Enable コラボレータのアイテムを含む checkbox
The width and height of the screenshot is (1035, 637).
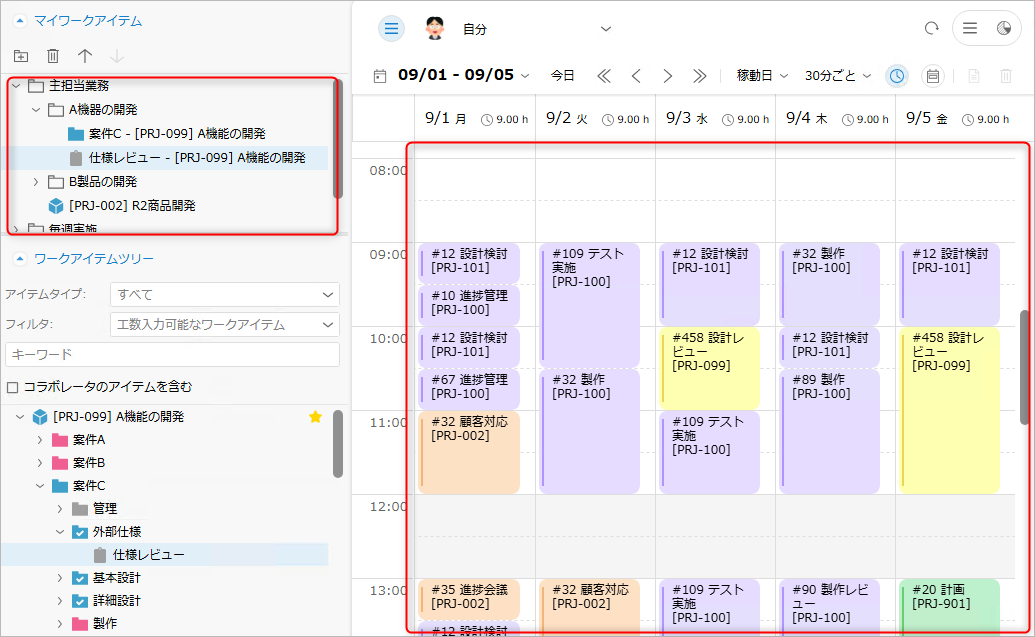[x=13, y=387]
